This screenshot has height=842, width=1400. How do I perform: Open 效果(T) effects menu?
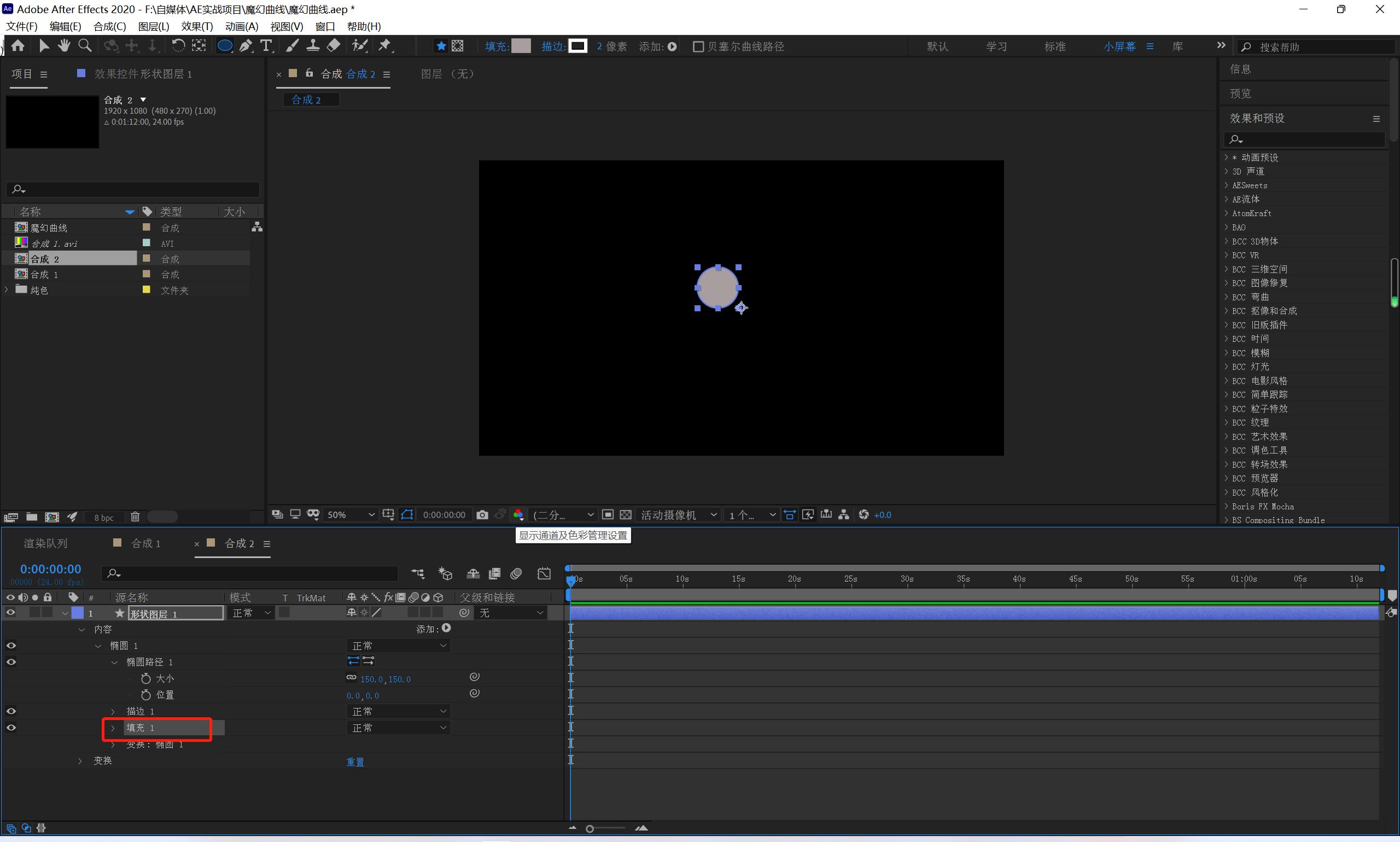pos(197,27)
